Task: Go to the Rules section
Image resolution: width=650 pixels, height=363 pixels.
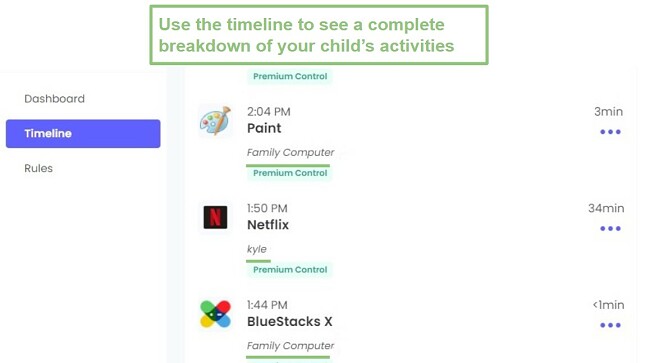Action: tap(39, 168)
